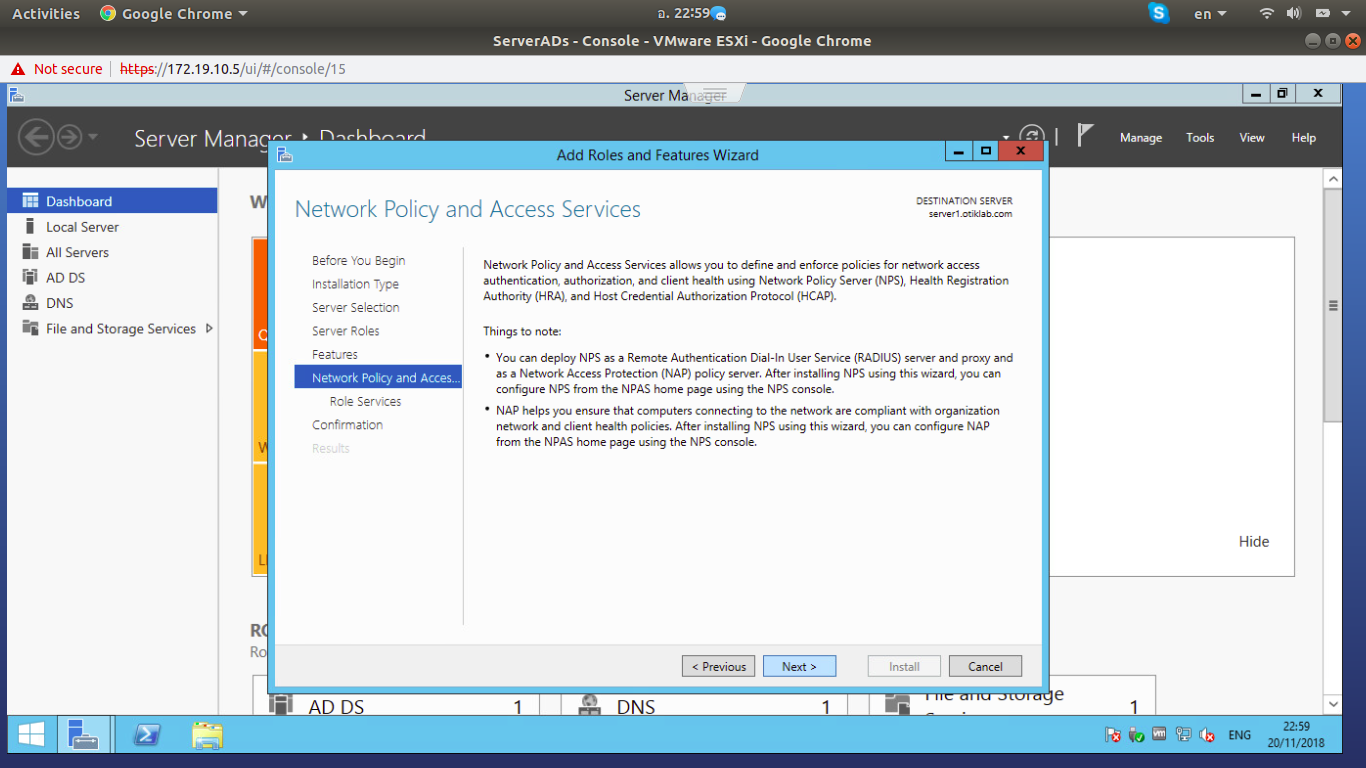The height and width of the screenshot is (768, 1366).
Task: Open the Manage menu
Action: pos(1141,138)
